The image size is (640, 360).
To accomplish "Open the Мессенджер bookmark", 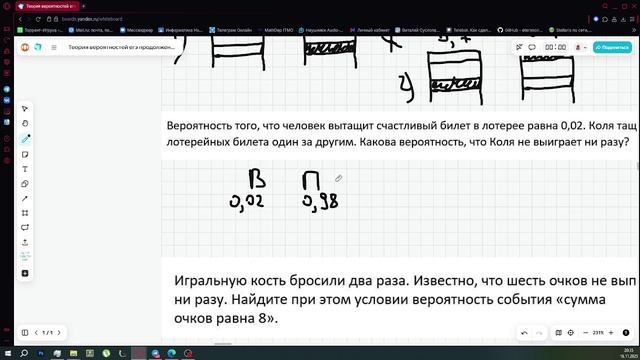I will coord(136,30).
